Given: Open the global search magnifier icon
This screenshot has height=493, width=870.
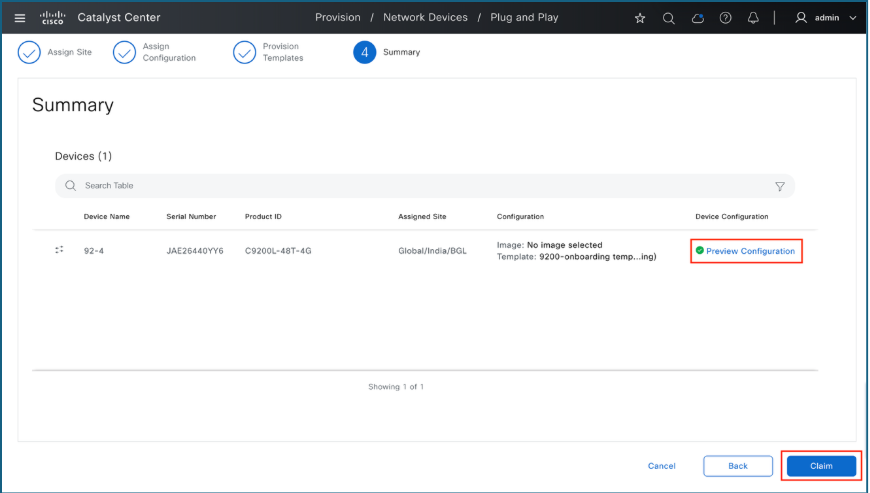Looking at the screenshot, I should [669, 18].
